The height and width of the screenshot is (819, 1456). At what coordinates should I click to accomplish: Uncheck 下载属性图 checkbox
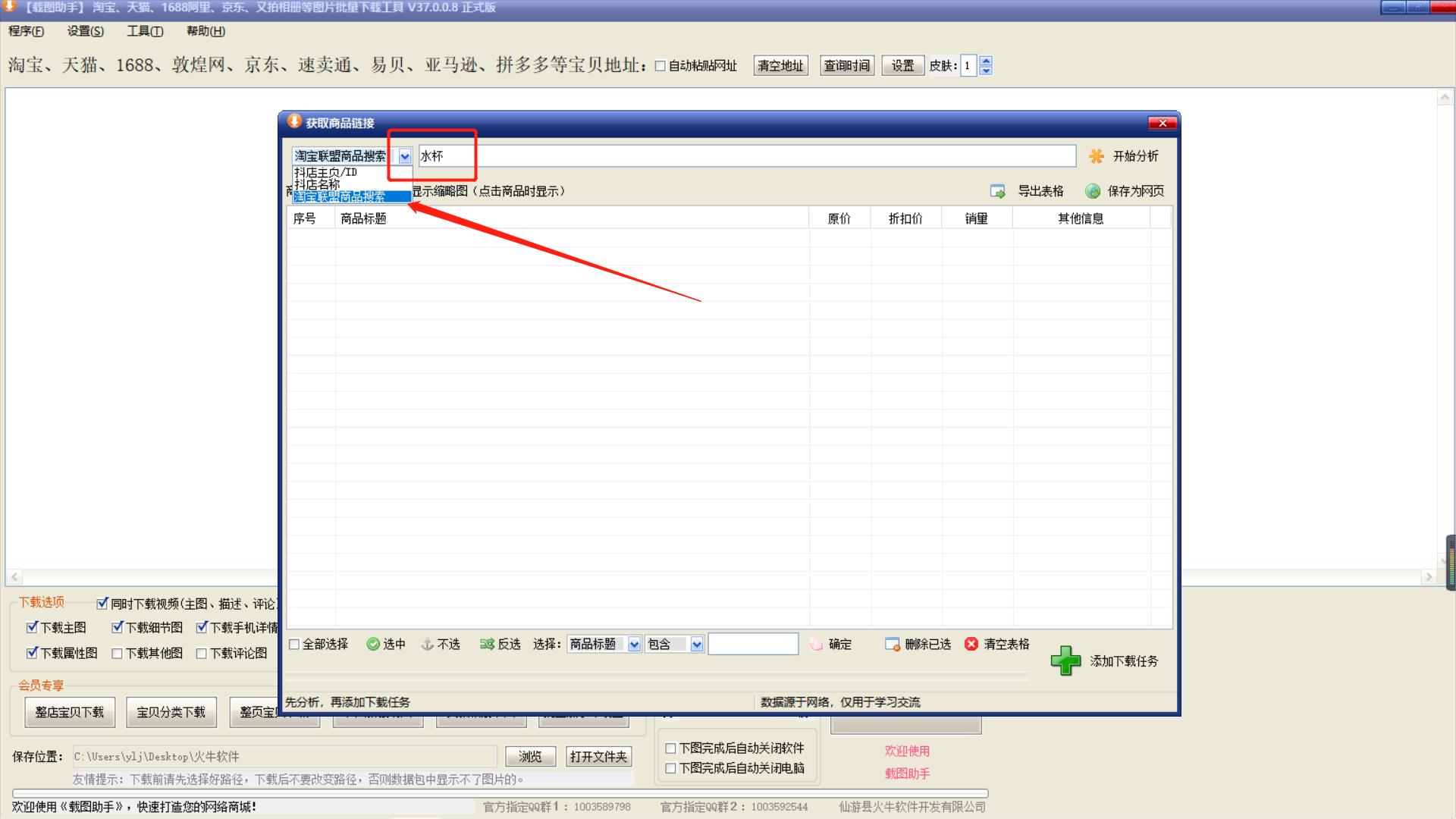point(32,653)
